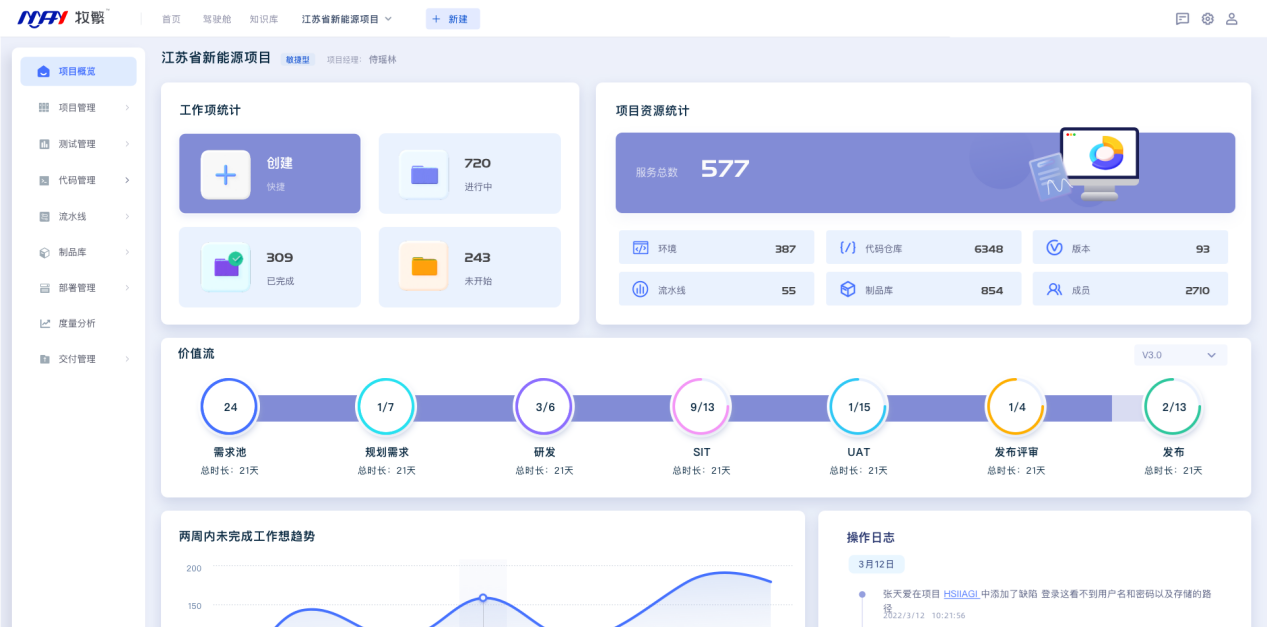Select 度量分析 in the sidebar
Viewport: 1267px width, 627px height.
coord(78,323)
